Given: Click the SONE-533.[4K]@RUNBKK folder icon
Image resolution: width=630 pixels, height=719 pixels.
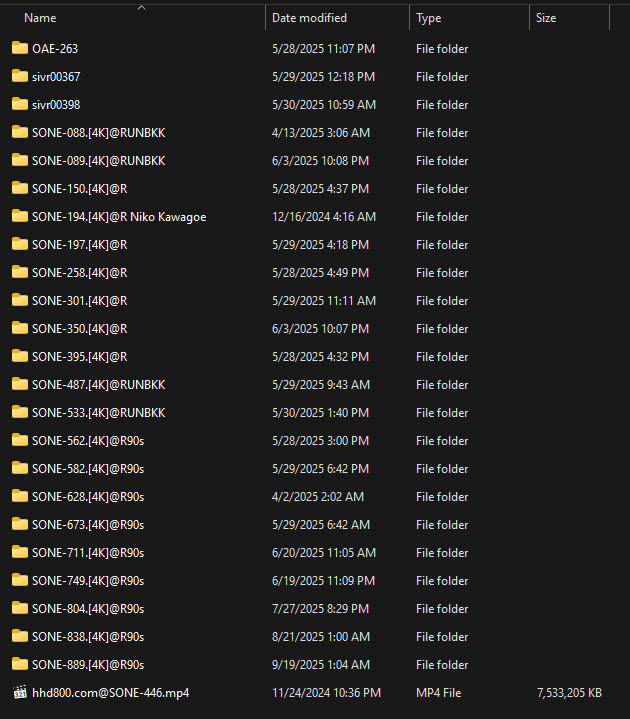Looking at the screenshot, I should coord(20,411).
